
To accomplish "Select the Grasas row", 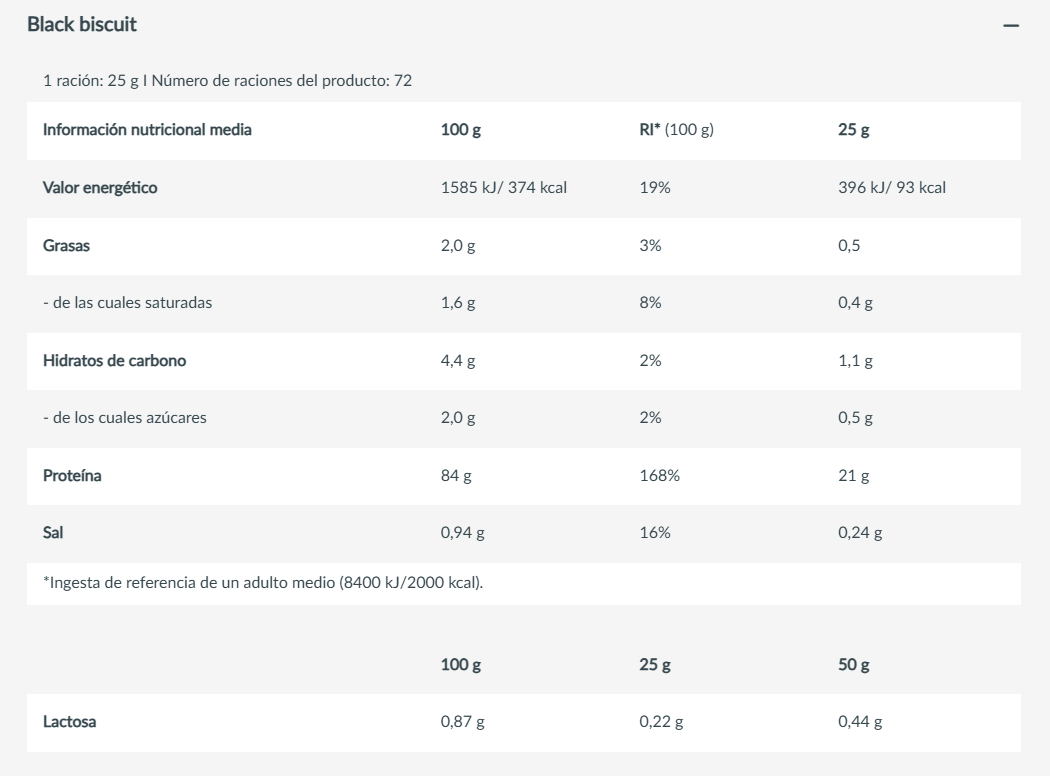I will tap(66, 245).
